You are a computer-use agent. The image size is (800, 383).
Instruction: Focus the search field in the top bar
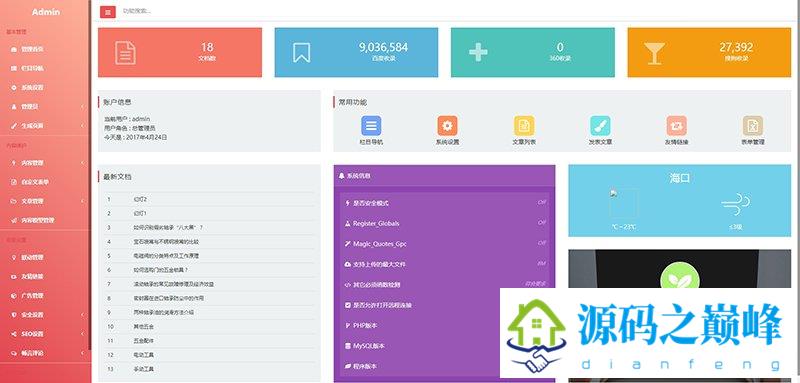(x=204, y=11)
